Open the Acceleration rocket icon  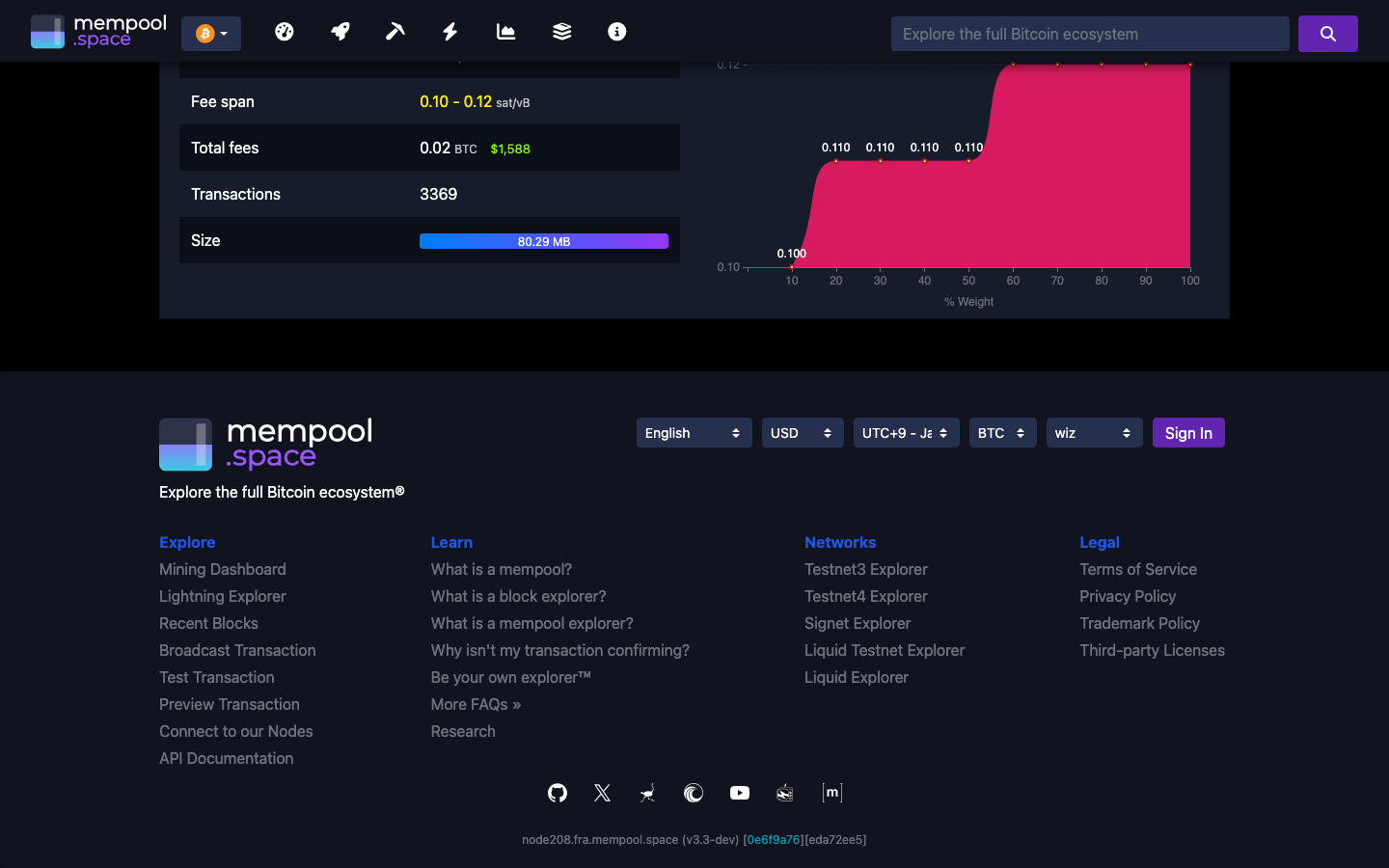pyautogui.click(x=340, y=31)
